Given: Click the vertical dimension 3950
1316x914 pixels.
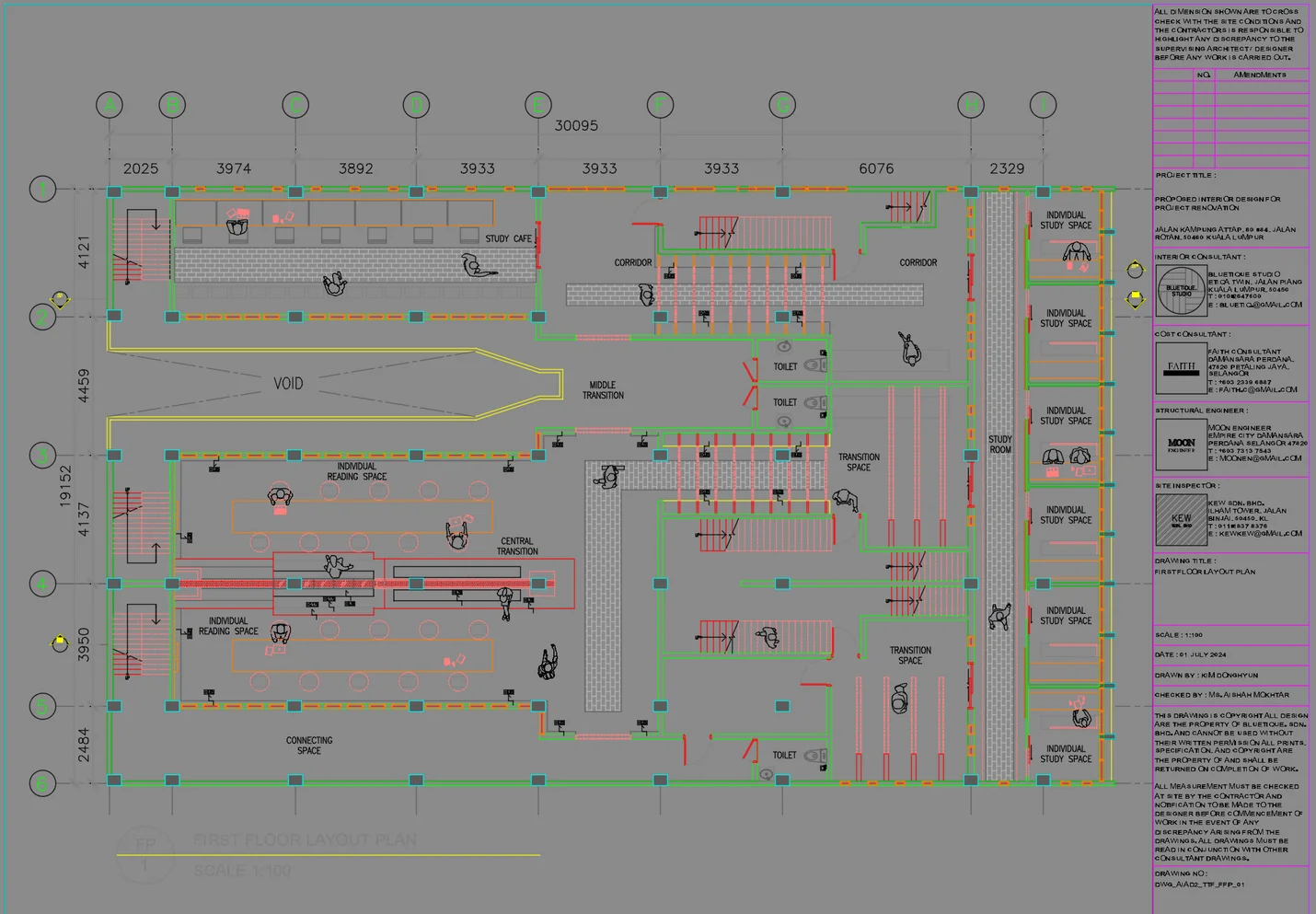Looking at the screenshot, I should pyautogui.click(x=84, y=644).
